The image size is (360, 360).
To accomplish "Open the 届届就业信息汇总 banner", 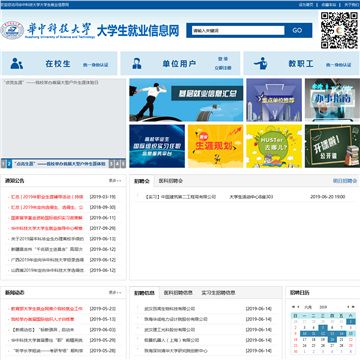I will 186,100.
